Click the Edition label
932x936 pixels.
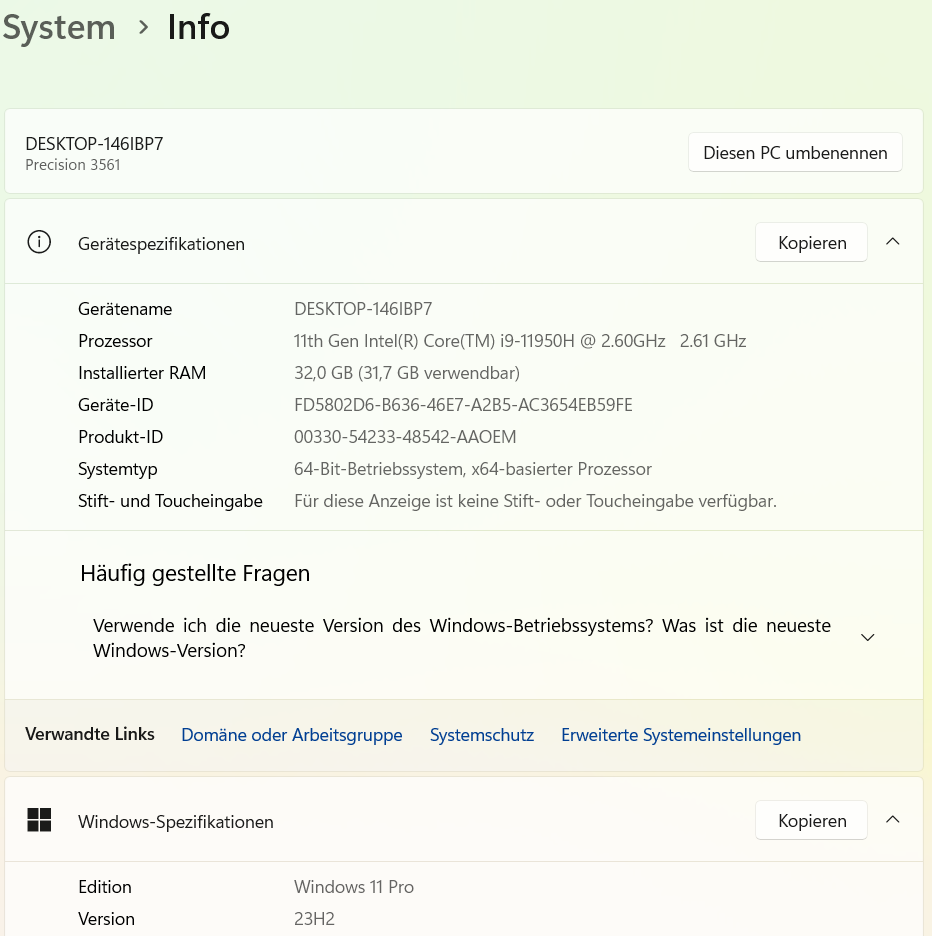click(x=104, y=887)
